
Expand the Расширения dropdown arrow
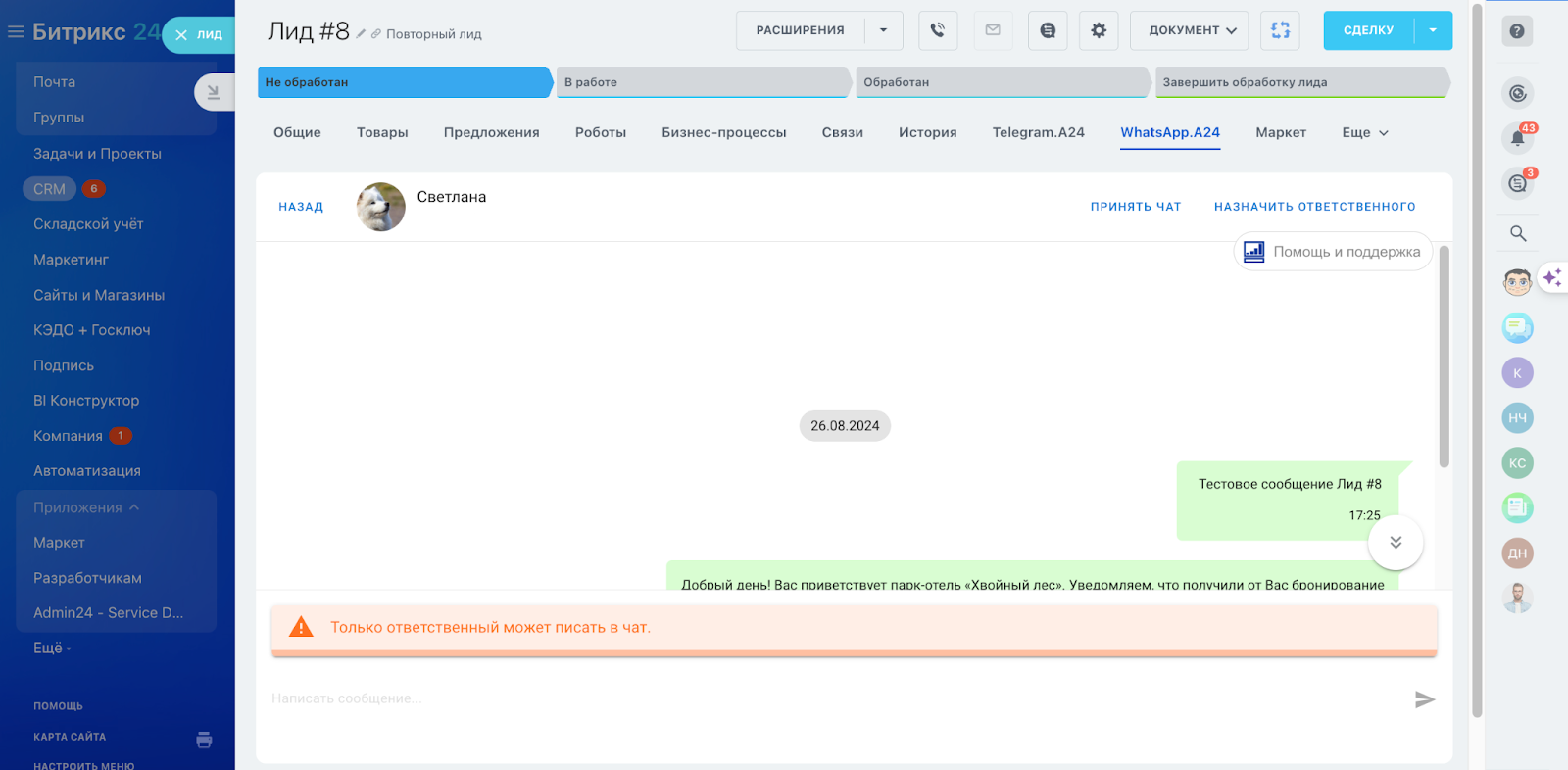pyautogui.click(x=883, y=30)
